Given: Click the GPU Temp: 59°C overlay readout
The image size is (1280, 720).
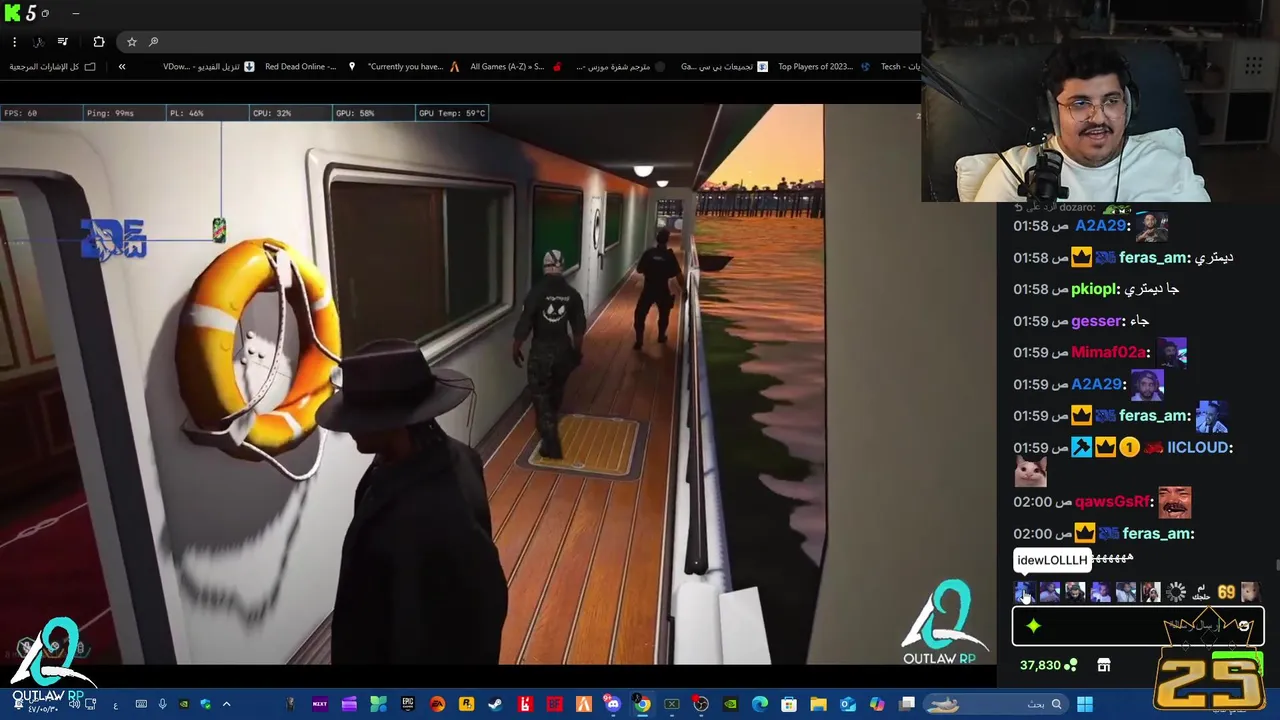Looking at the screenshot, I should point(452,113).
